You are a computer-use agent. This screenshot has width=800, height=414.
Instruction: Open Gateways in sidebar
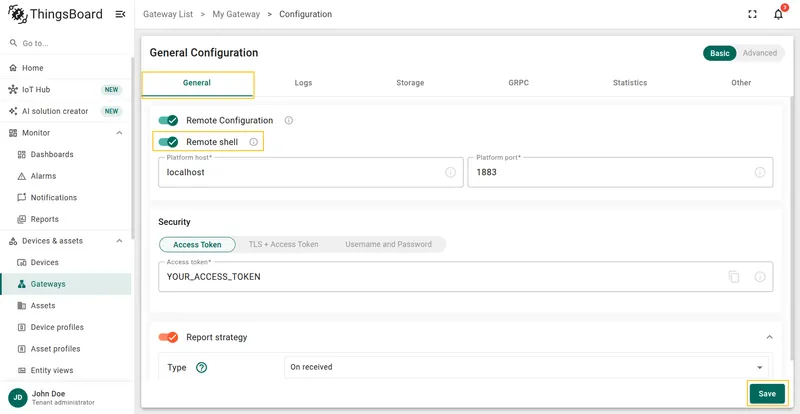tap(66, 284)
